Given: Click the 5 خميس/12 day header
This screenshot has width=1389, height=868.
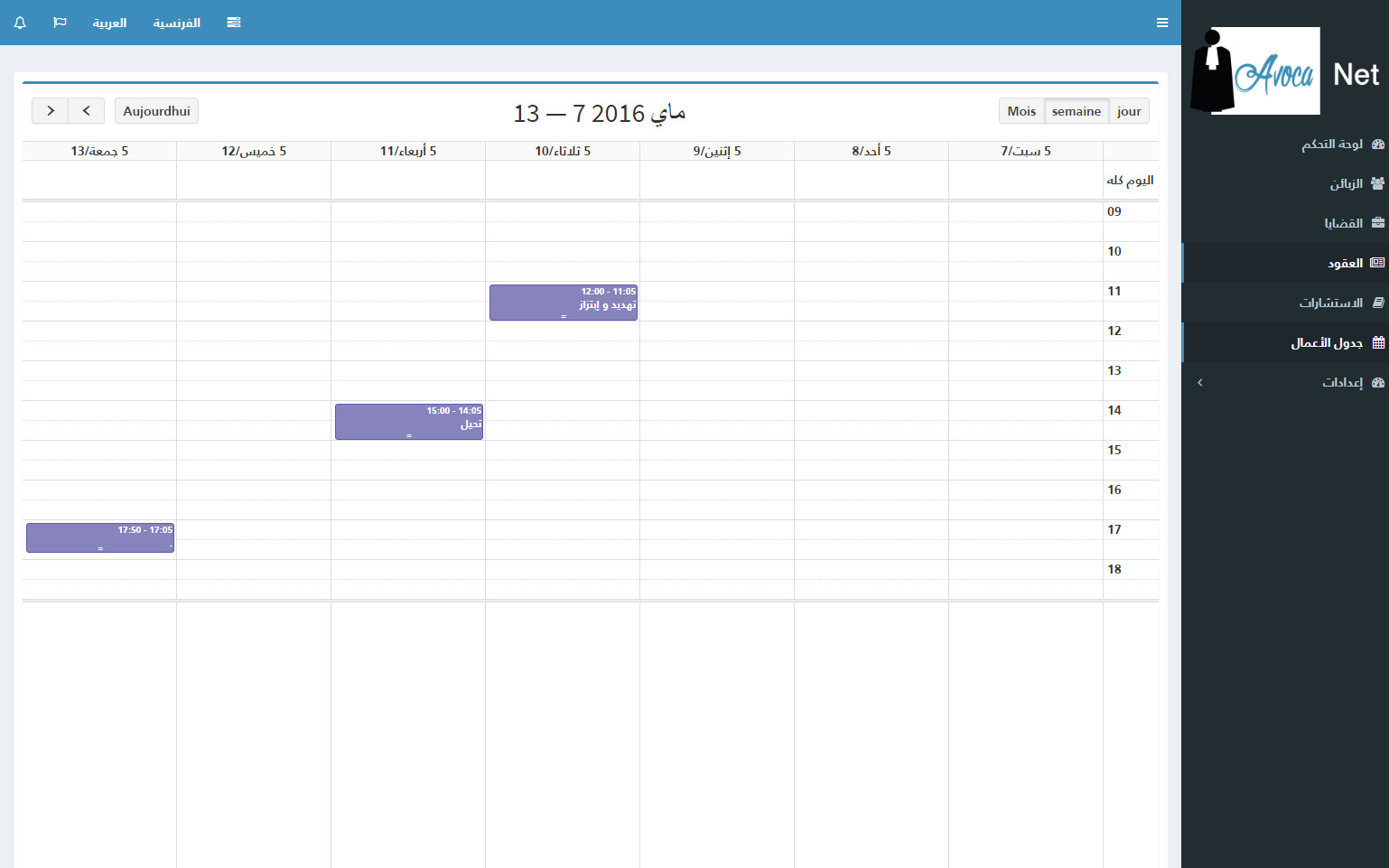Looking at the screenshot, I should coord(254,151).
